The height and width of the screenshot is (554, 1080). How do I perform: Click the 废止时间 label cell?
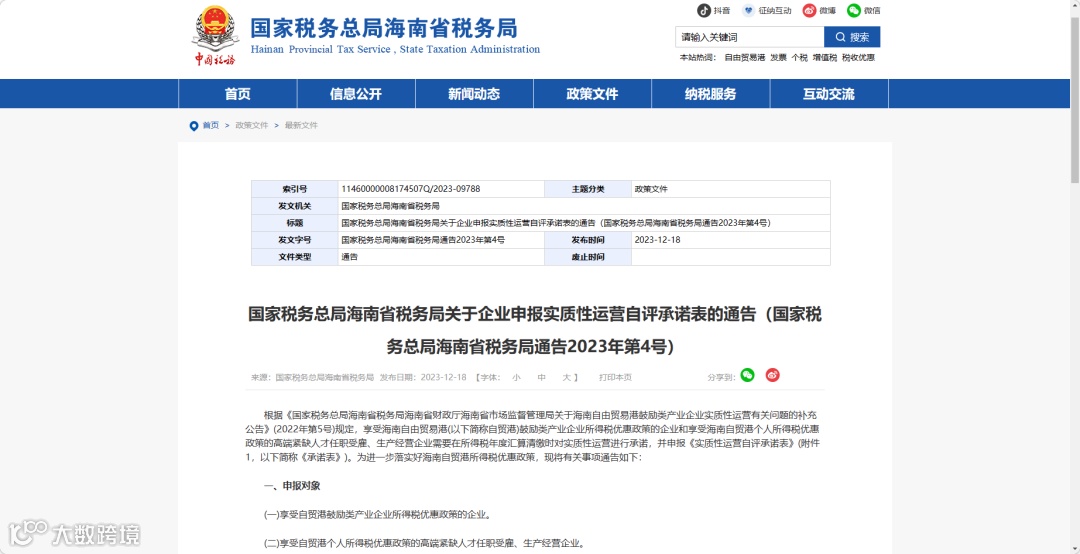click(x=588, y=257)
